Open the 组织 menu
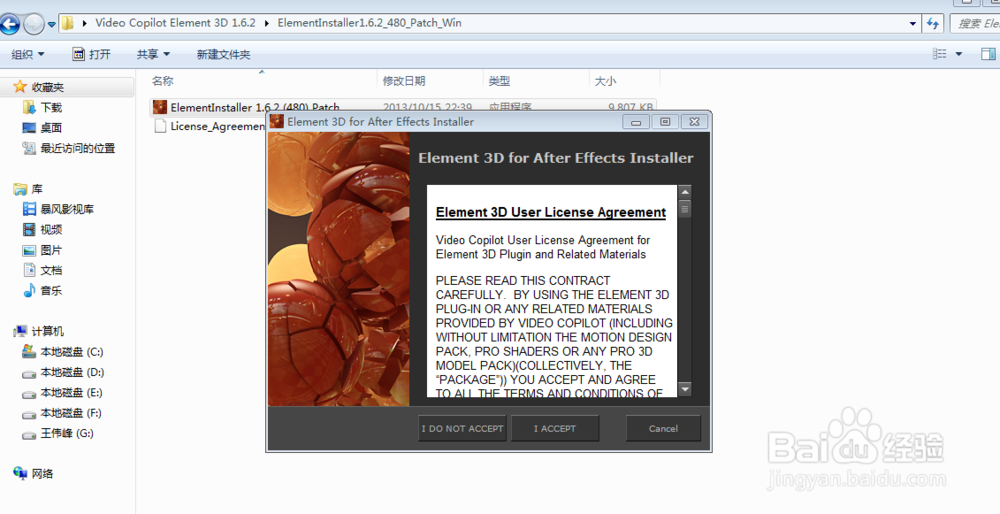 point(27,54)
